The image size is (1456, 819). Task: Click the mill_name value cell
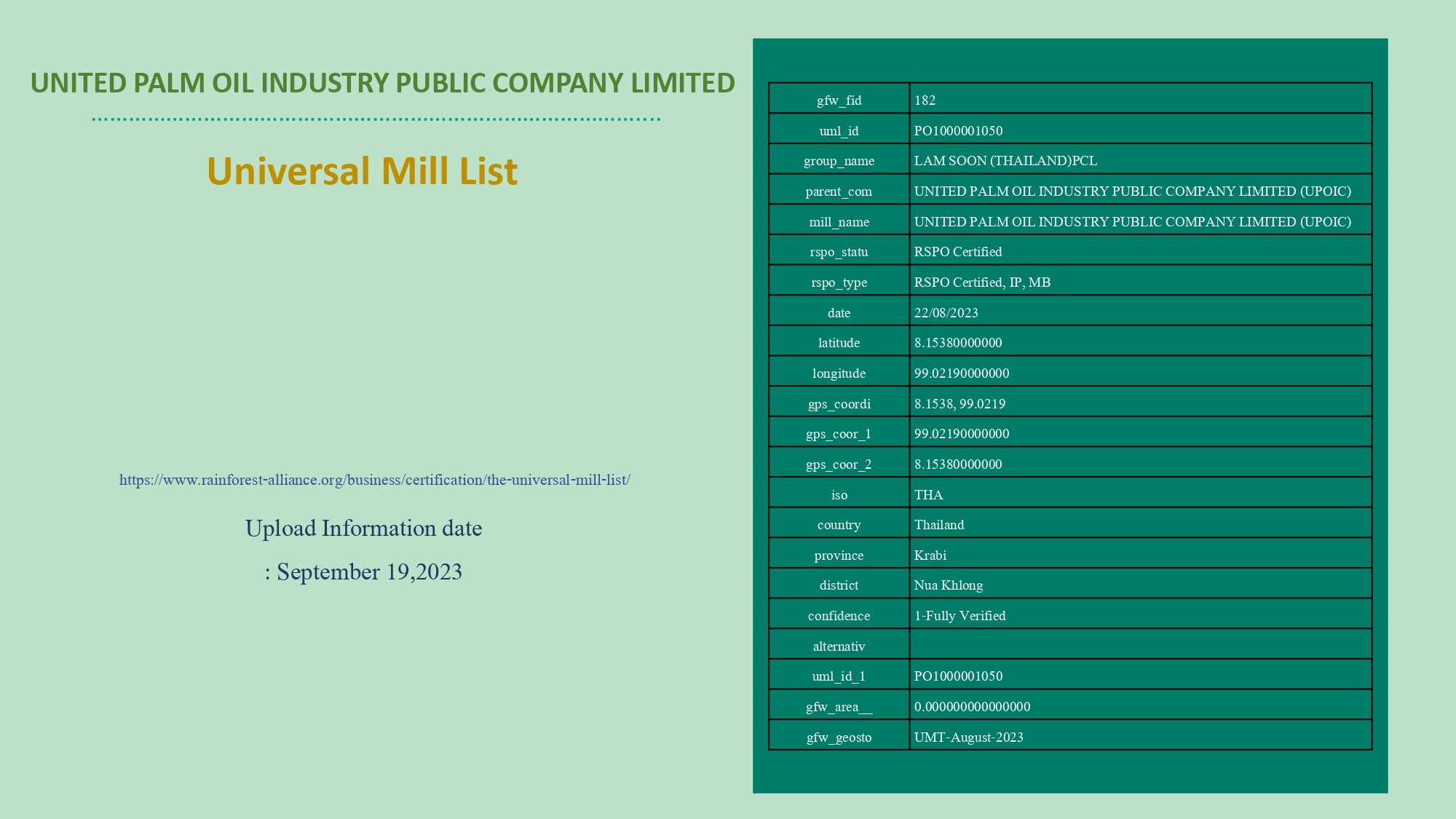[x=1140, y=220]
